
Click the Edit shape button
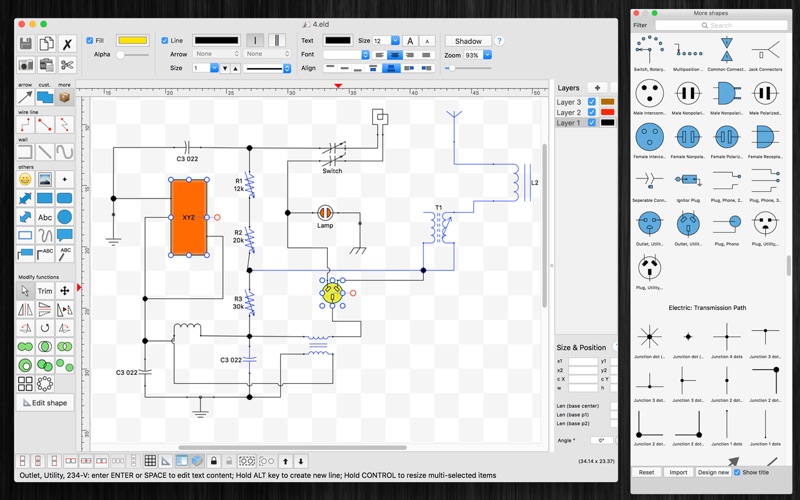[x=45, y=403]
